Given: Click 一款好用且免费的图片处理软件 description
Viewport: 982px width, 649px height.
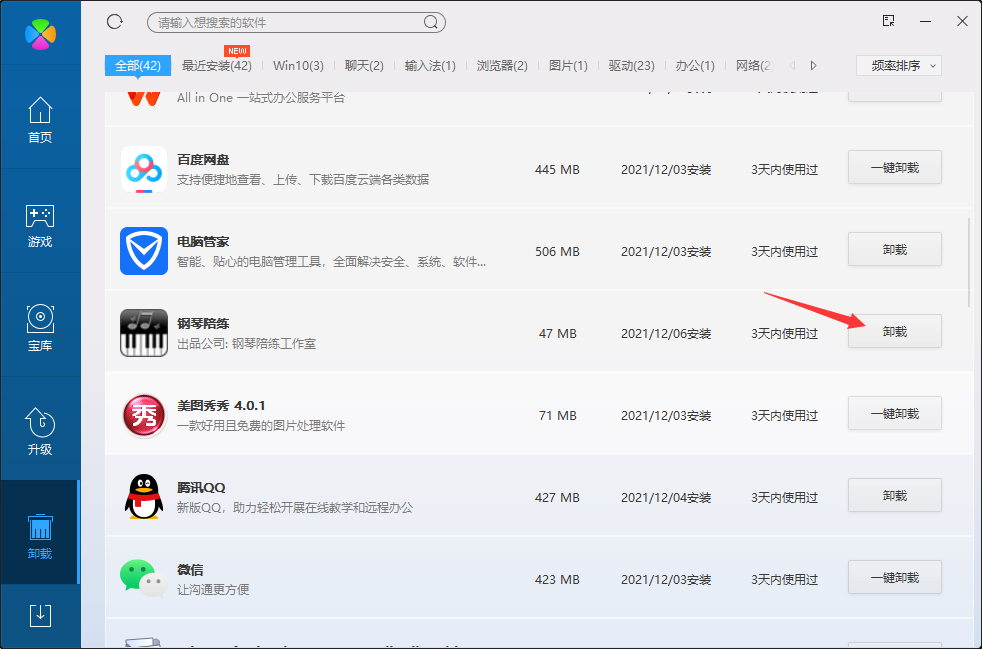Looking at the screenshot, I should 261,426.
